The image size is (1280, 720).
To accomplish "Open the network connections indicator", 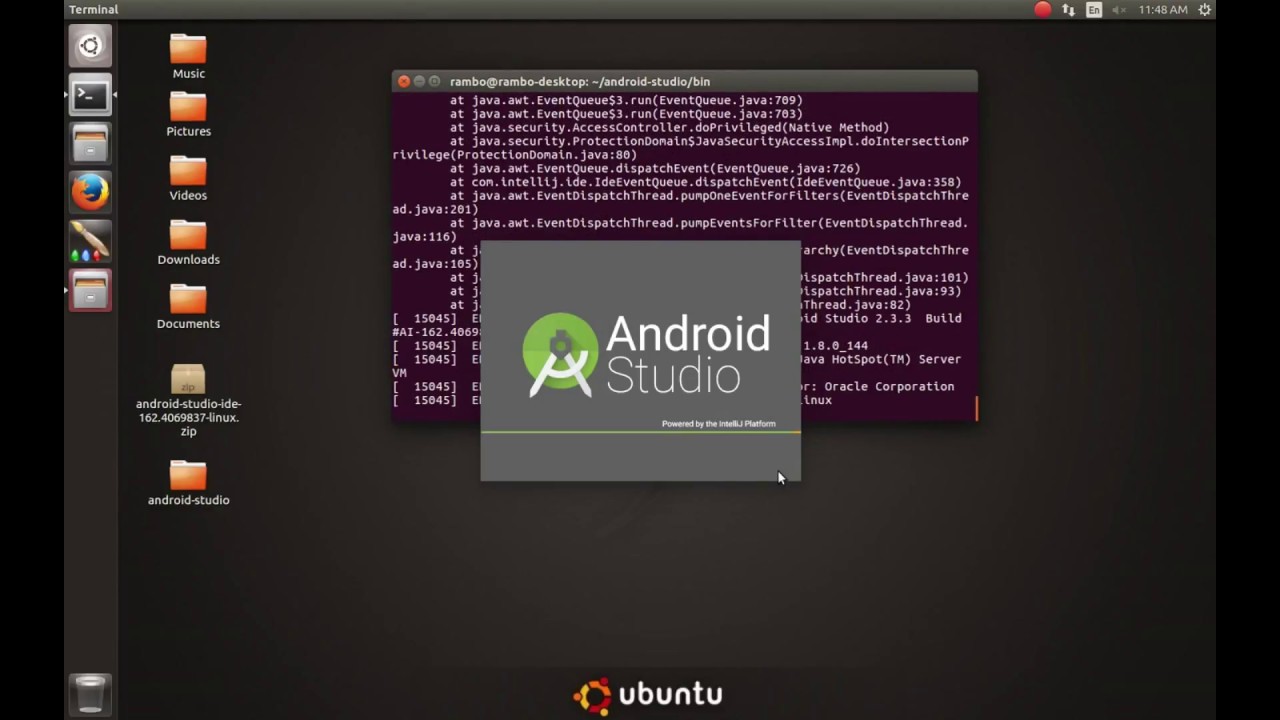I will coord(1069,9).
